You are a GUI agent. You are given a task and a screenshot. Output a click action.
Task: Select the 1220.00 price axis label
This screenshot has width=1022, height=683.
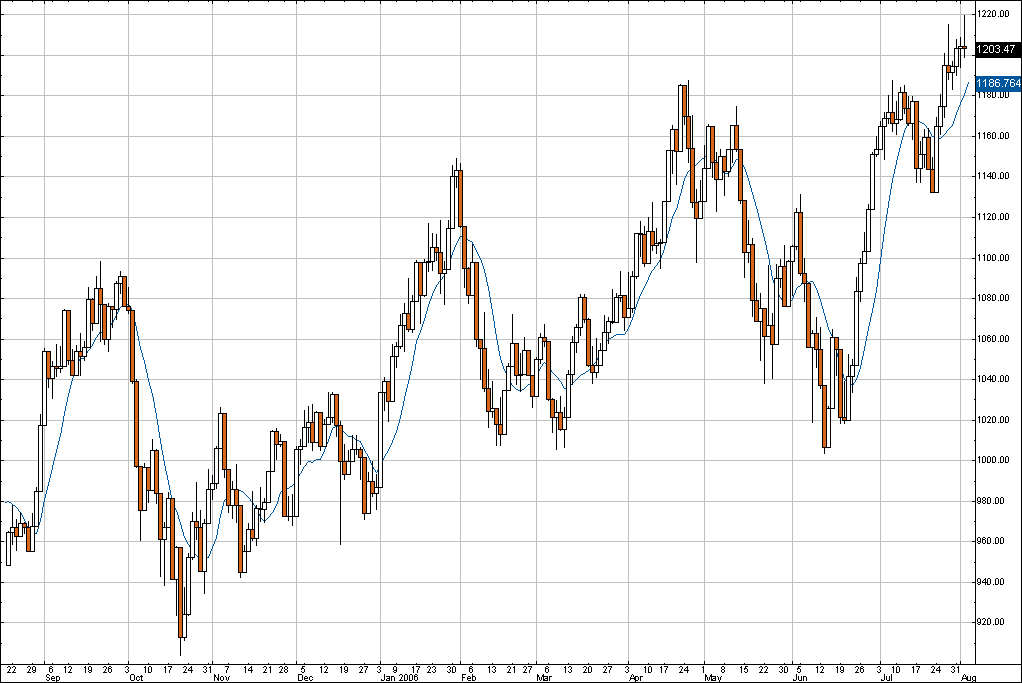click(995, 14)
